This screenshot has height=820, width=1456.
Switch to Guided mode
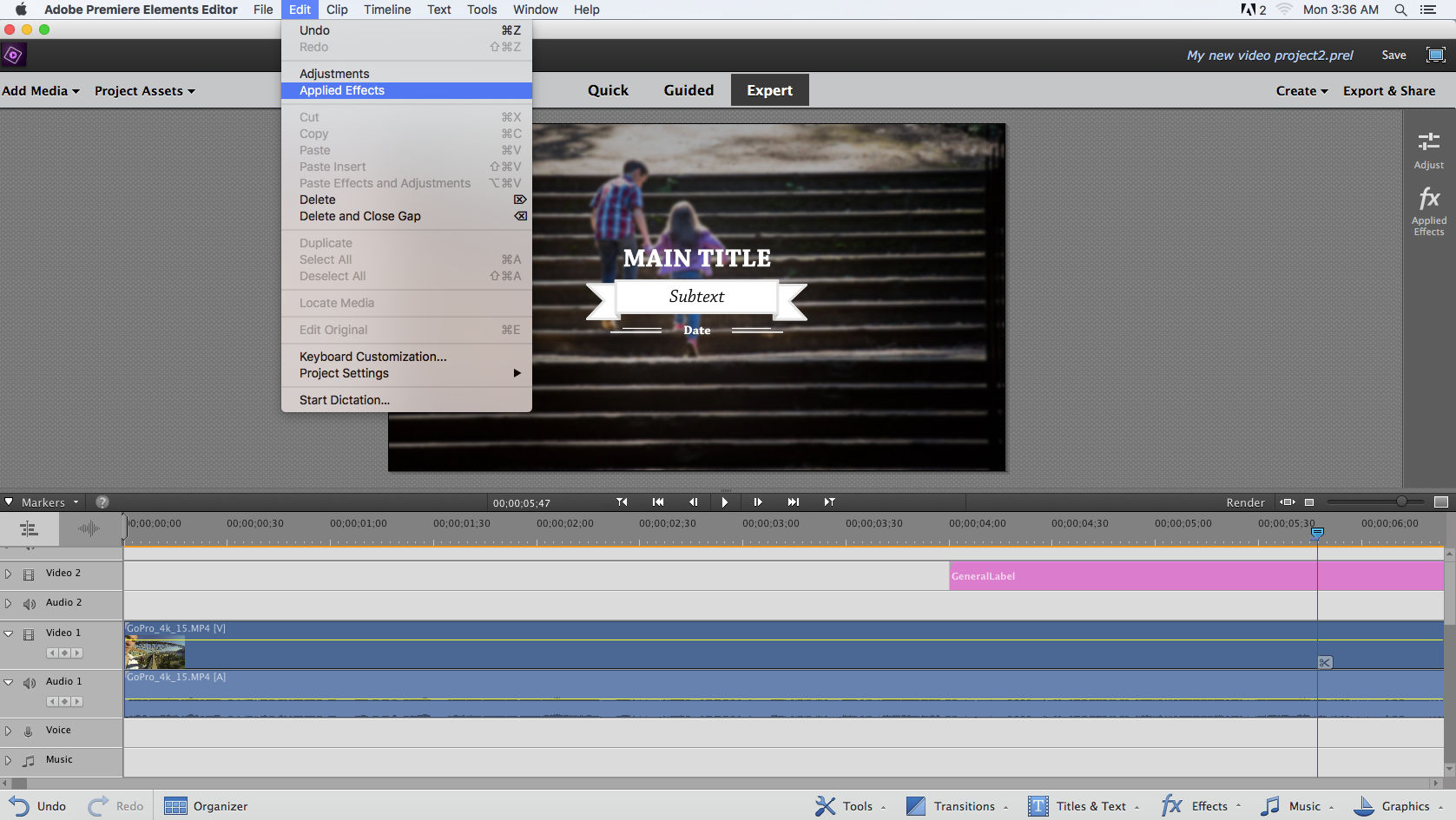point(688,90)
